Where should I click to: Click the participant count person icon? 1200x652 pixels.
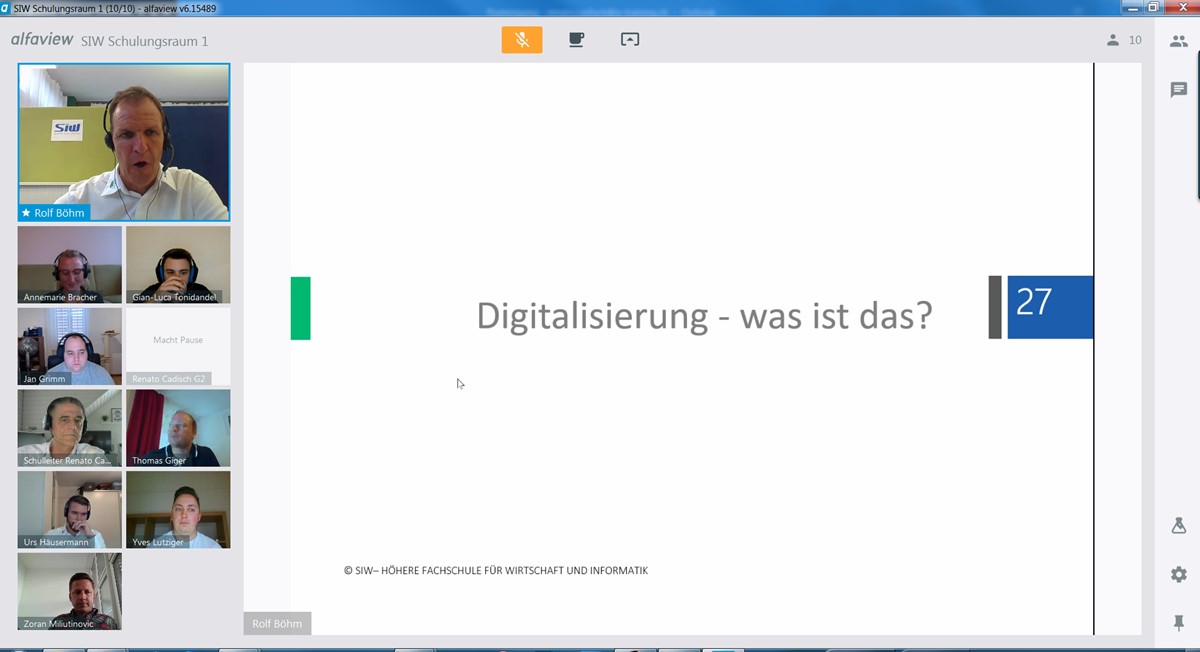tap(1113, 40)
